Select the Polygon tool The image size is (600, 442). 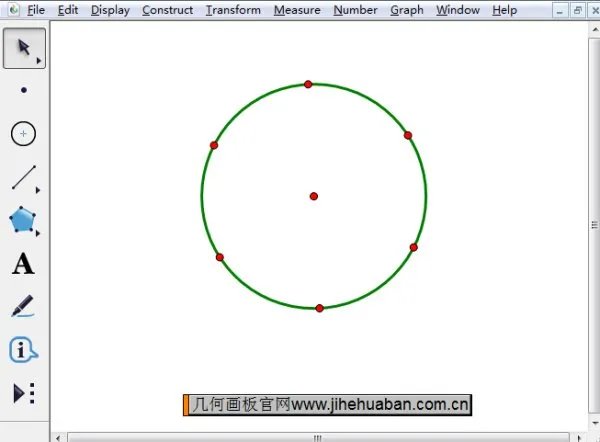pos(23,220)
